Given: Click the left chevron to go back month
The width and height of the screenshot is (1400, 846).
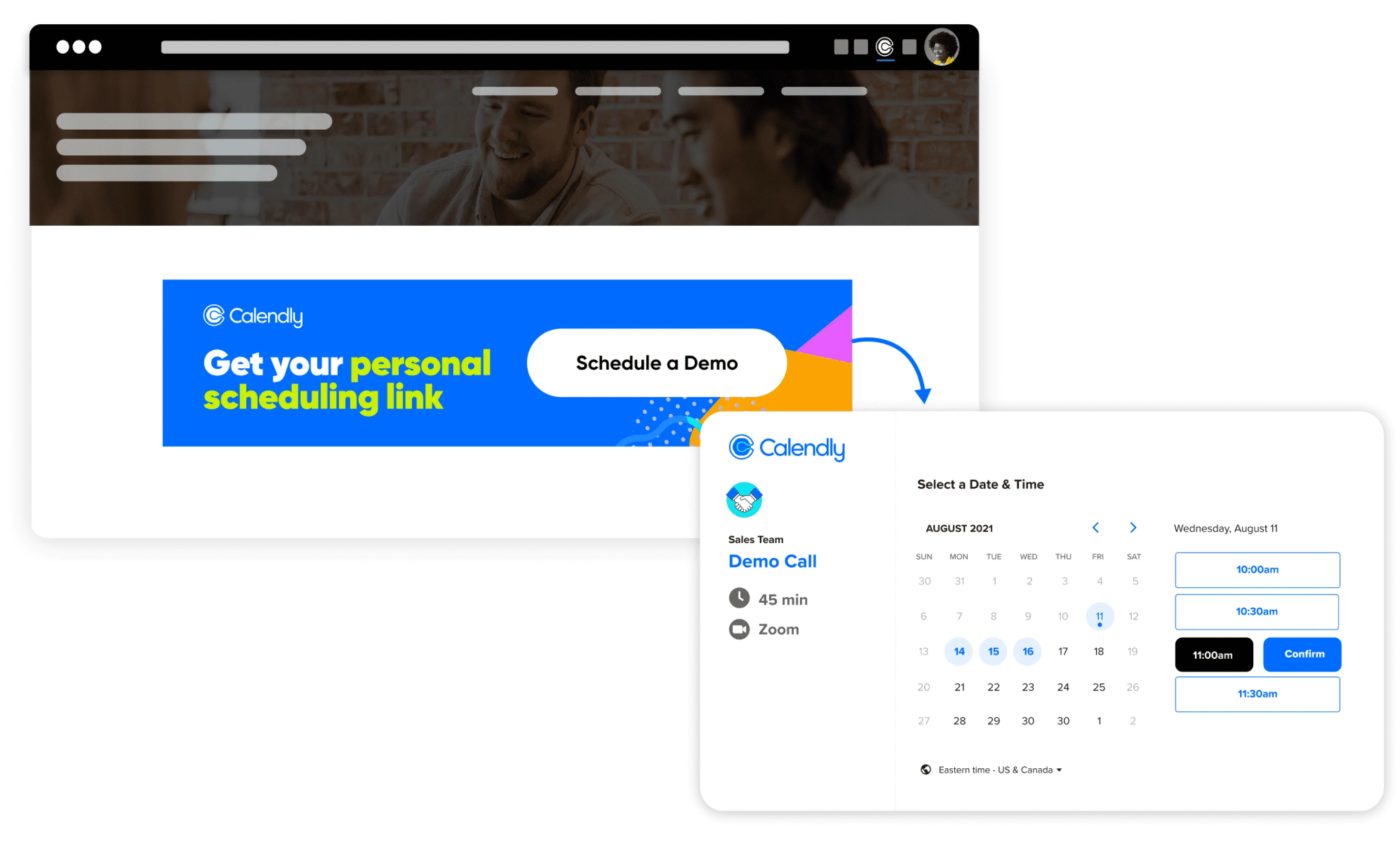Looking at the screenshot, I should click(x=1093, y=528).
